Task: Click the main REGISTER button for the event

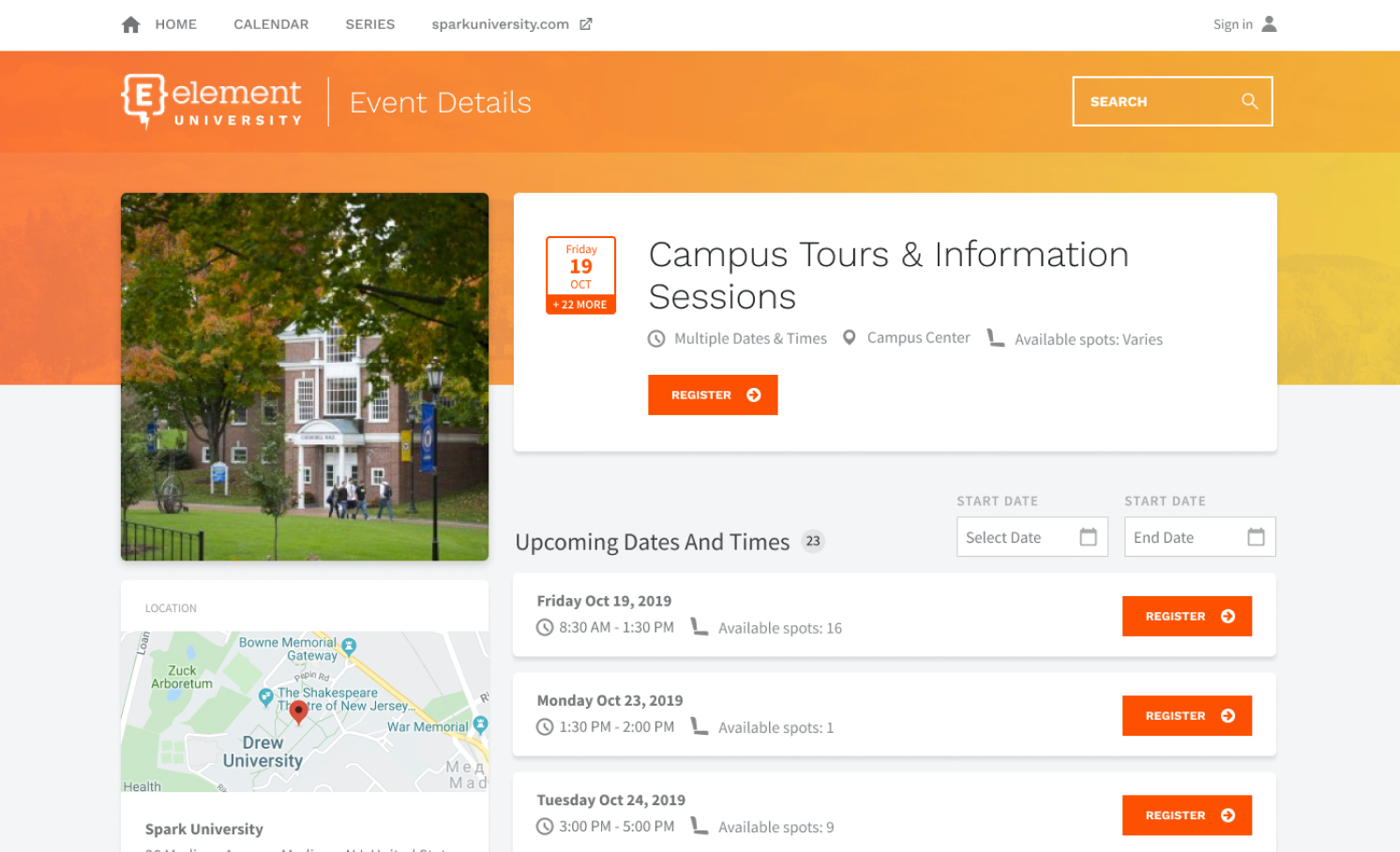Action: coord(713,395)
